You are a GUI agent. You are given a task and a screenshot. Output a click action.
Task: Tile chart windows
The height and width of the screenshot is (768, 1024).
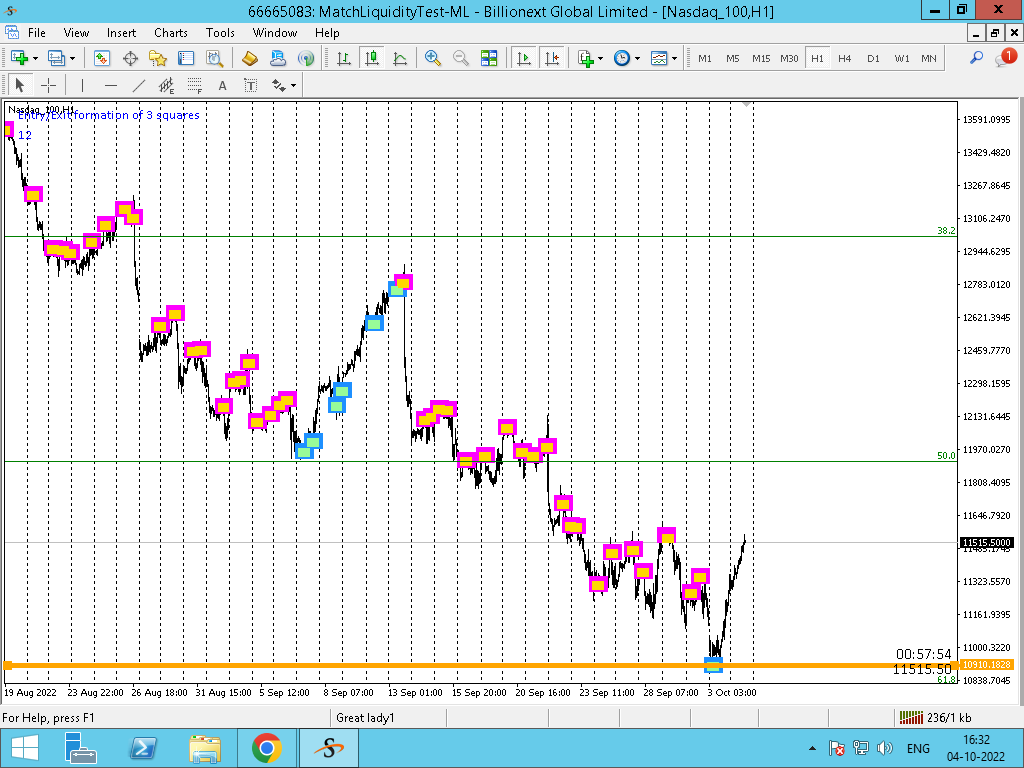click(489, 58)
